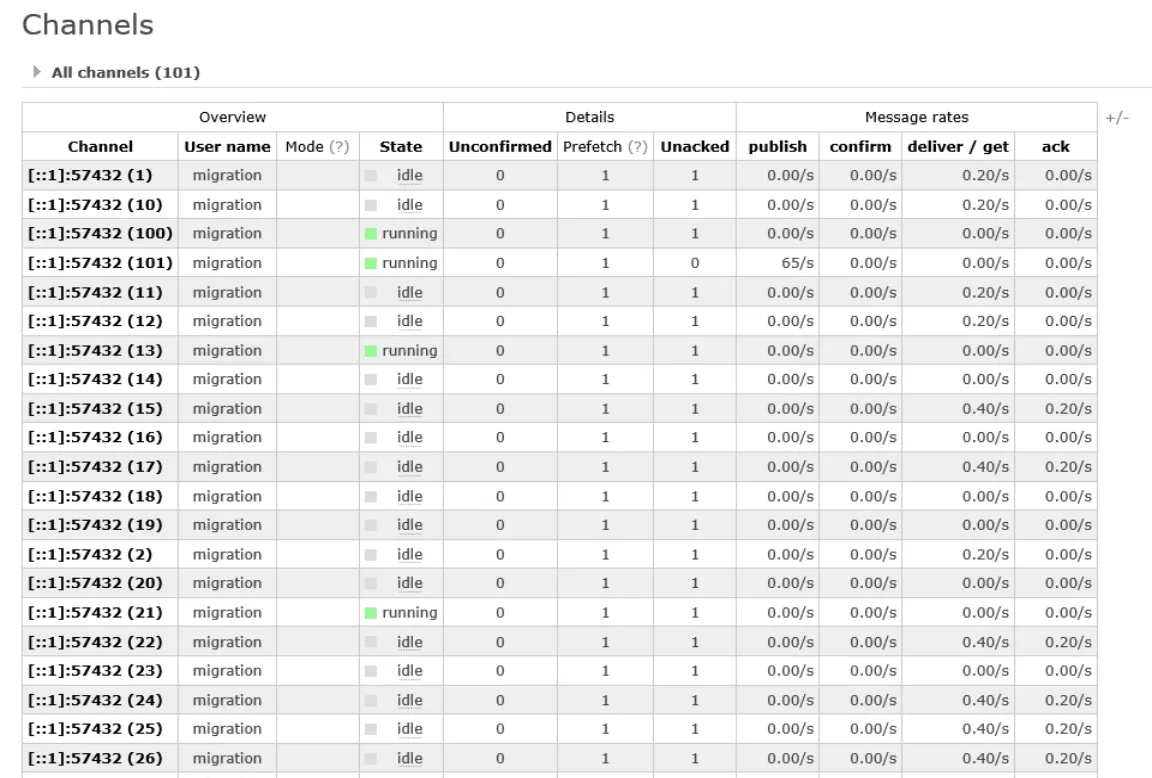1152x778 pixels.
Task: Click ack rate 0.20/s for channel (17)
Action: (1068, 467)
